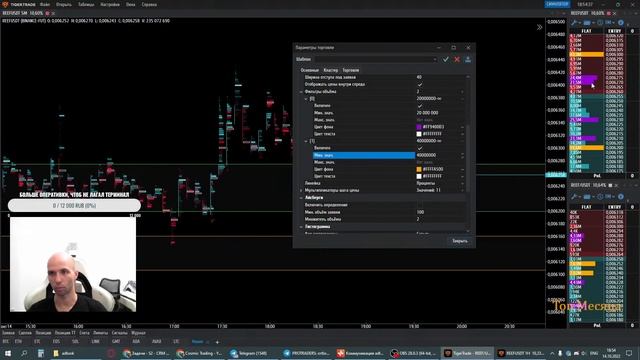The image size is (640, 360).
Task: Switch to the Кластер tab
Action: pos(331,70)
